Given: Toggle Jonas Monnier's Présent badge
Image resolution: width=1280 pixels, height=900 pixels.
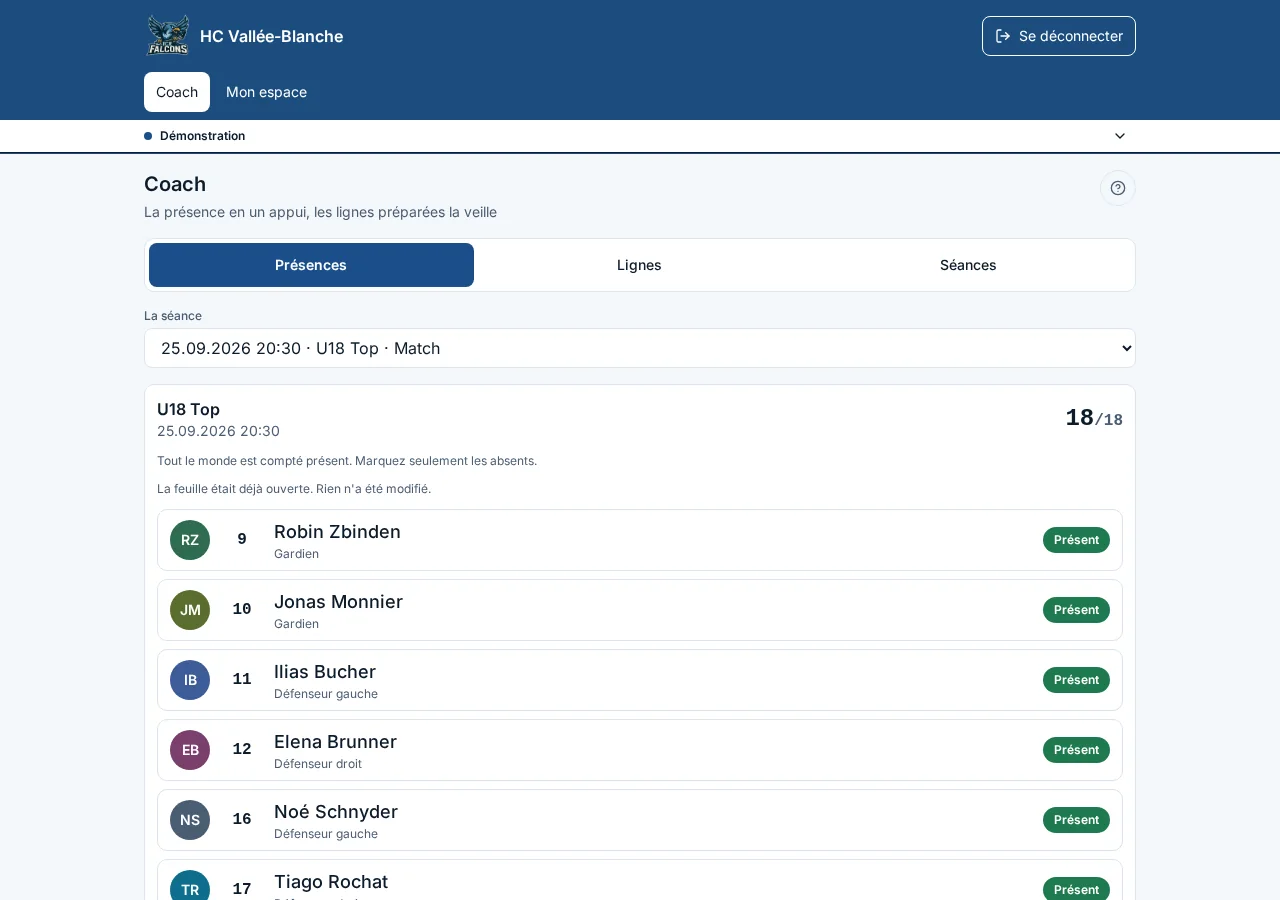Looking at the screenshot, I should pyautogui.click(x=1076, y=610).
